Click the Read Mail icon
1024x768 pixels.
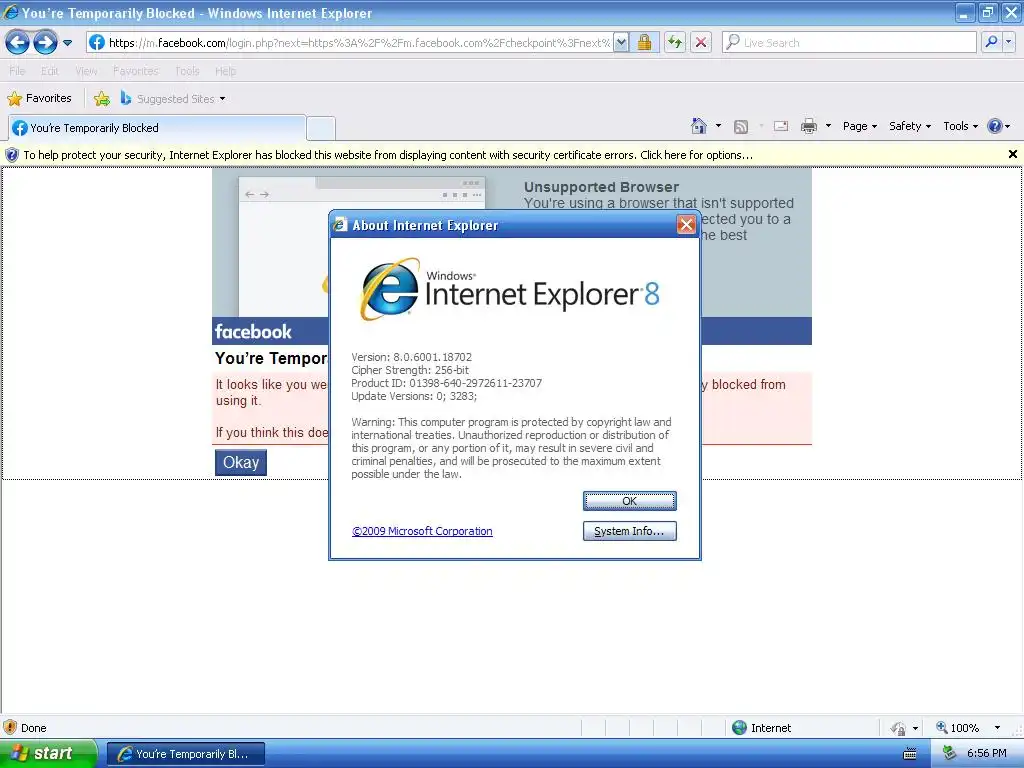(781, 126)
